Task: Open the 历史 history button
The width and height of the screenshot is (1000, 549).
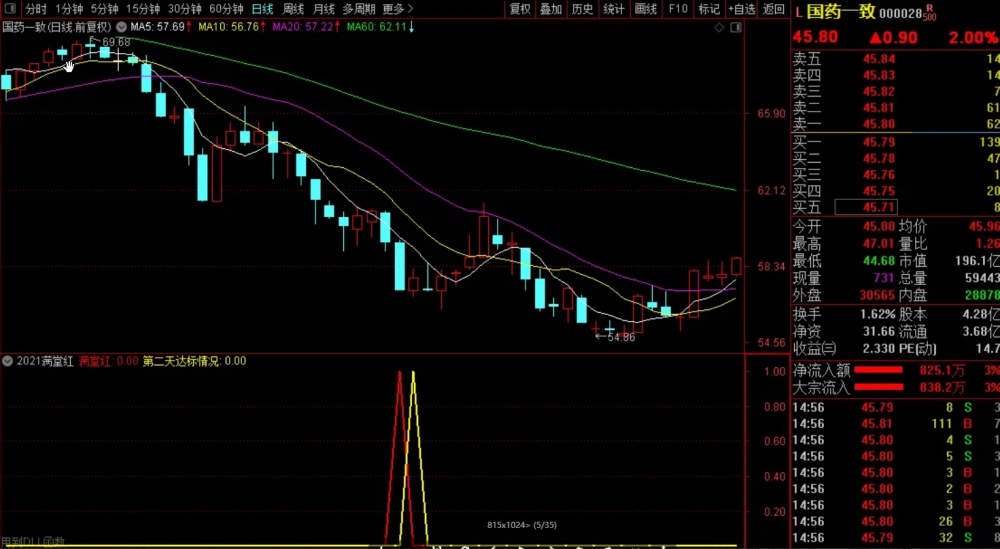Action: [x=582, y=9]
